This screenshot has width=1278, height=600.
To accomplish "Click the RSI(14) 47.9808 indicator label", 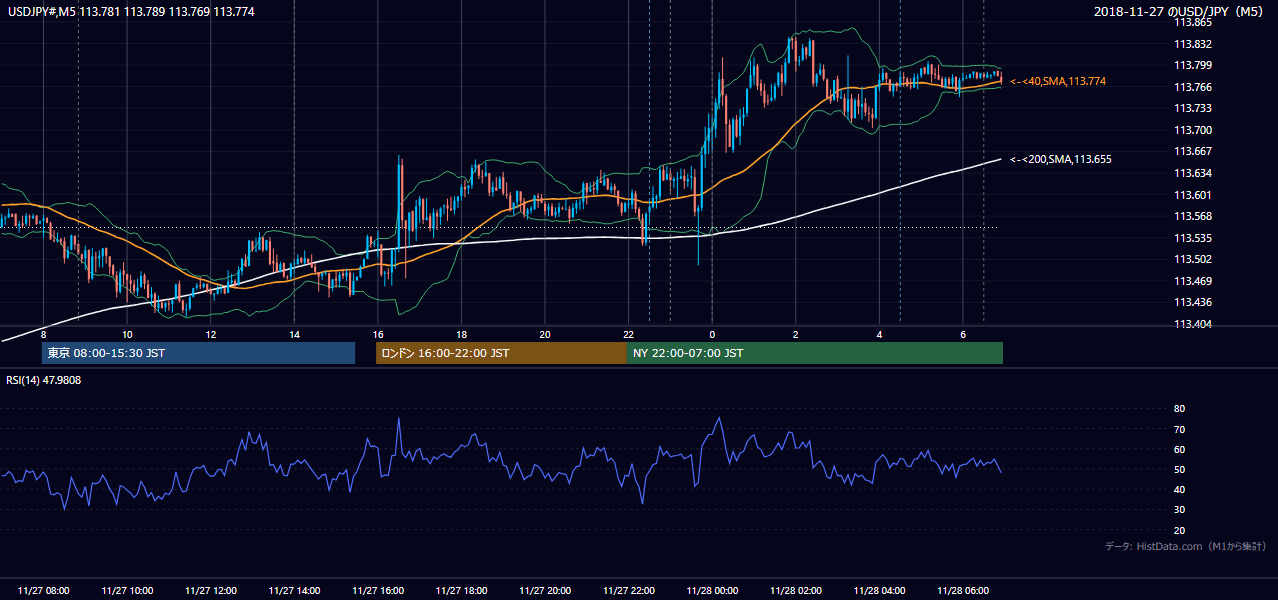I will (x=44, y=380).
